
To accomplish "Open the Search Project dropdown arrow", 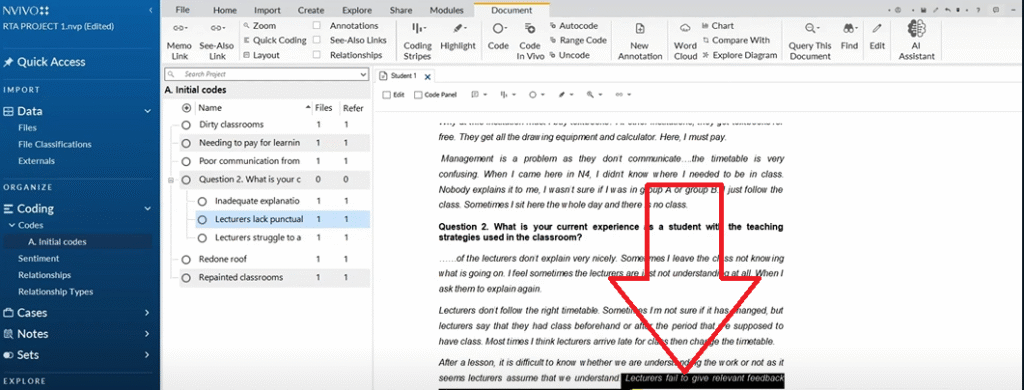I will [x=364, y=75].
